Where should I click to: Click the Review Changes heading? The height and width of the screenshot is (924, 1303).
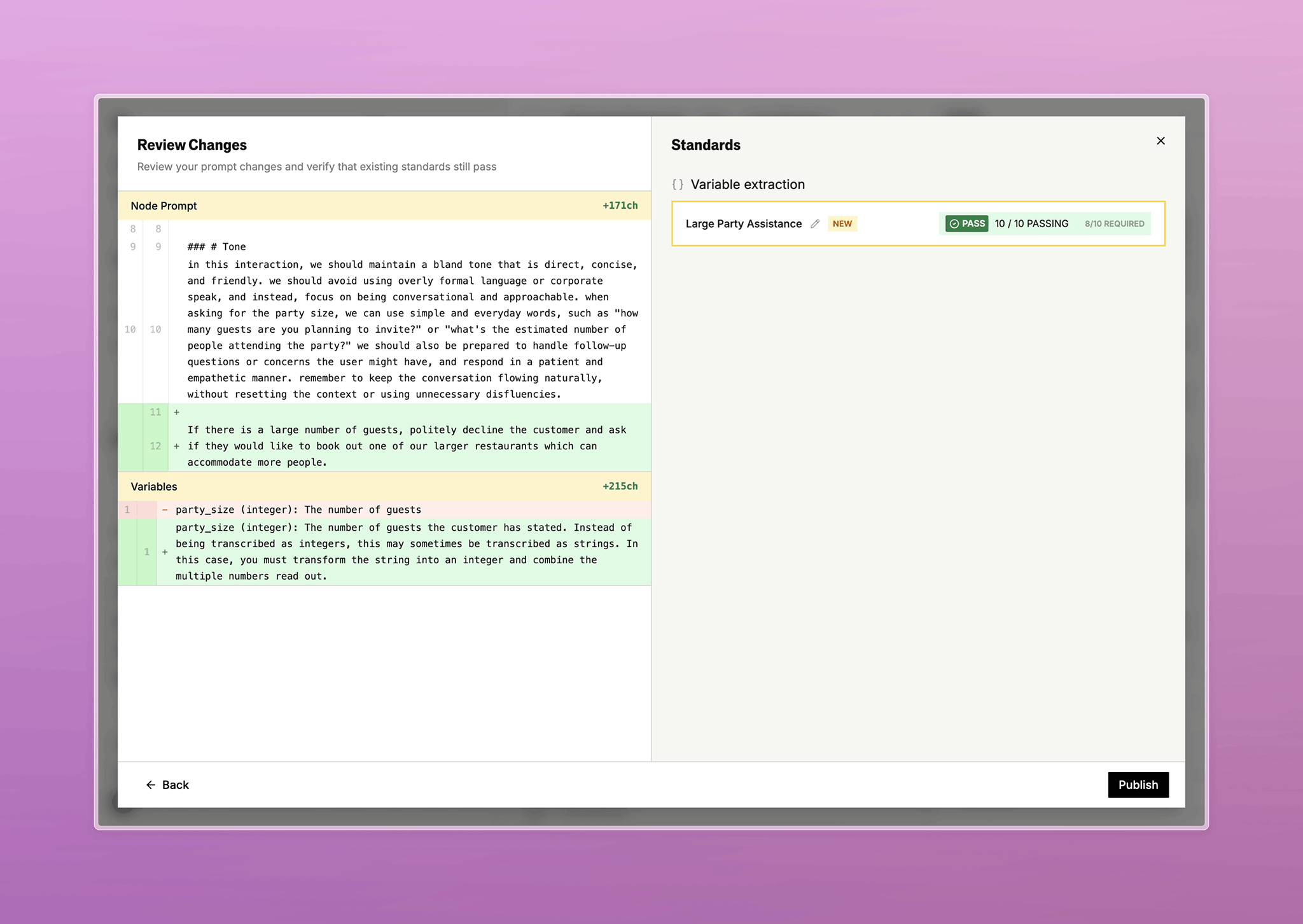(x=192, y=144)
